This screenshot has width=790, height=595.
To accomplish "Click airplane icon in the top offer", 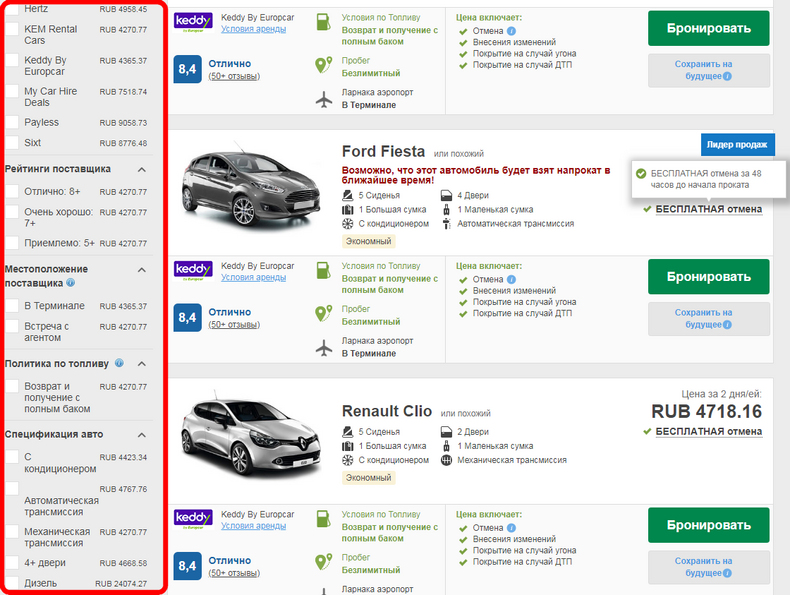I will click(324, 99).
